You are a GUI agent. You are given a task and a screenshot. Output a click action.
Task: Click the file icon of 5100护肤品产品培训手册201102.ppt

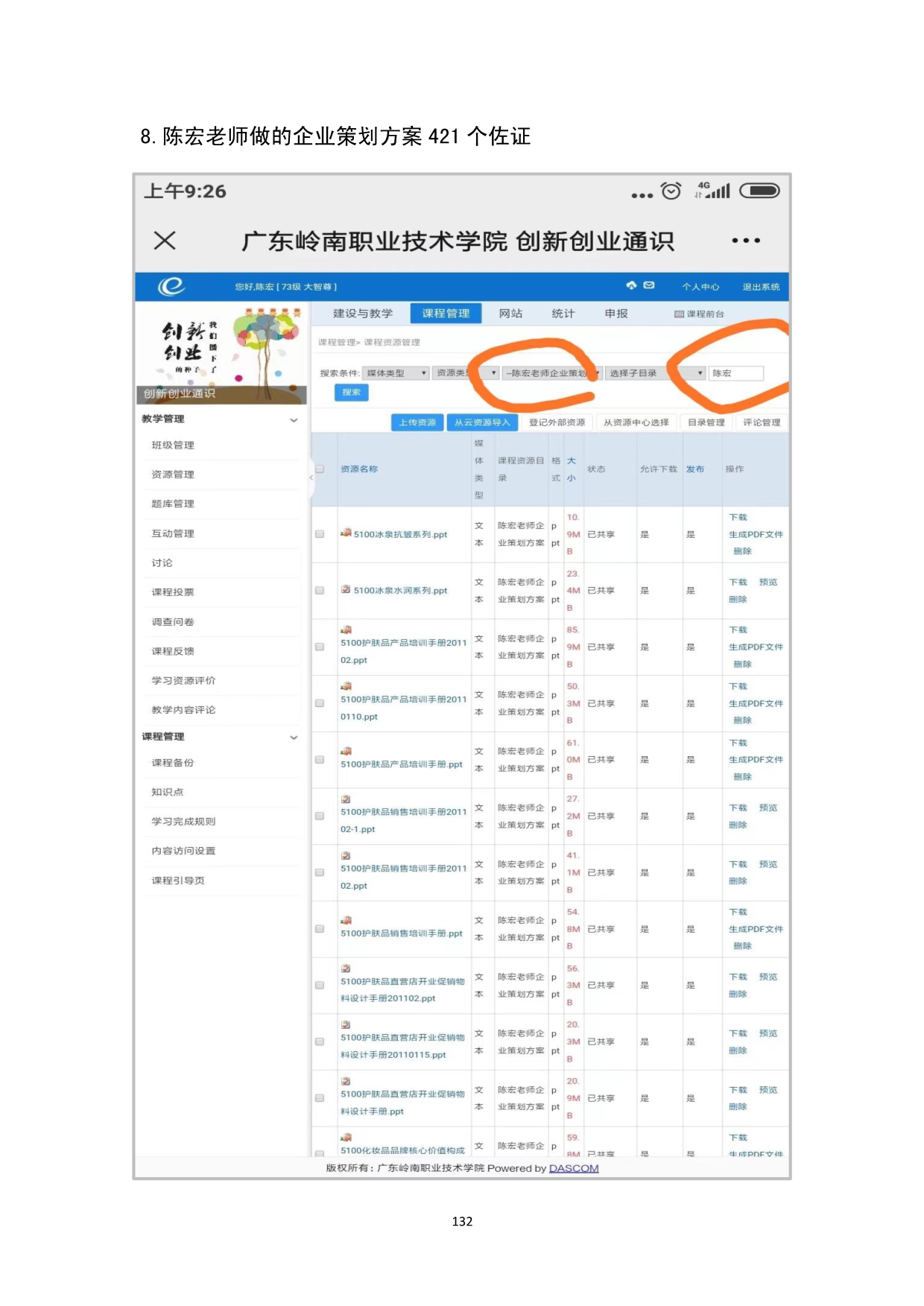(346, 630)
